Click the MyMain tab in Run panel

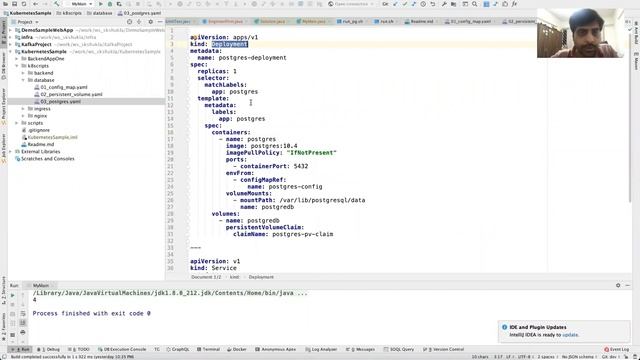click(x=40, y=285)
